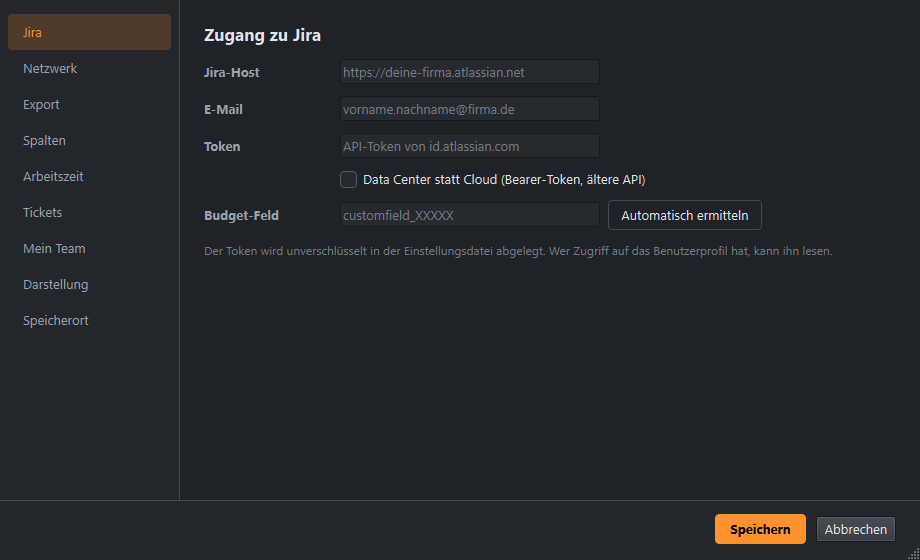Click the Automatisch ermitteln button
Image resolution: width=920 pixels, height=560 pixels.
(685, 215)
